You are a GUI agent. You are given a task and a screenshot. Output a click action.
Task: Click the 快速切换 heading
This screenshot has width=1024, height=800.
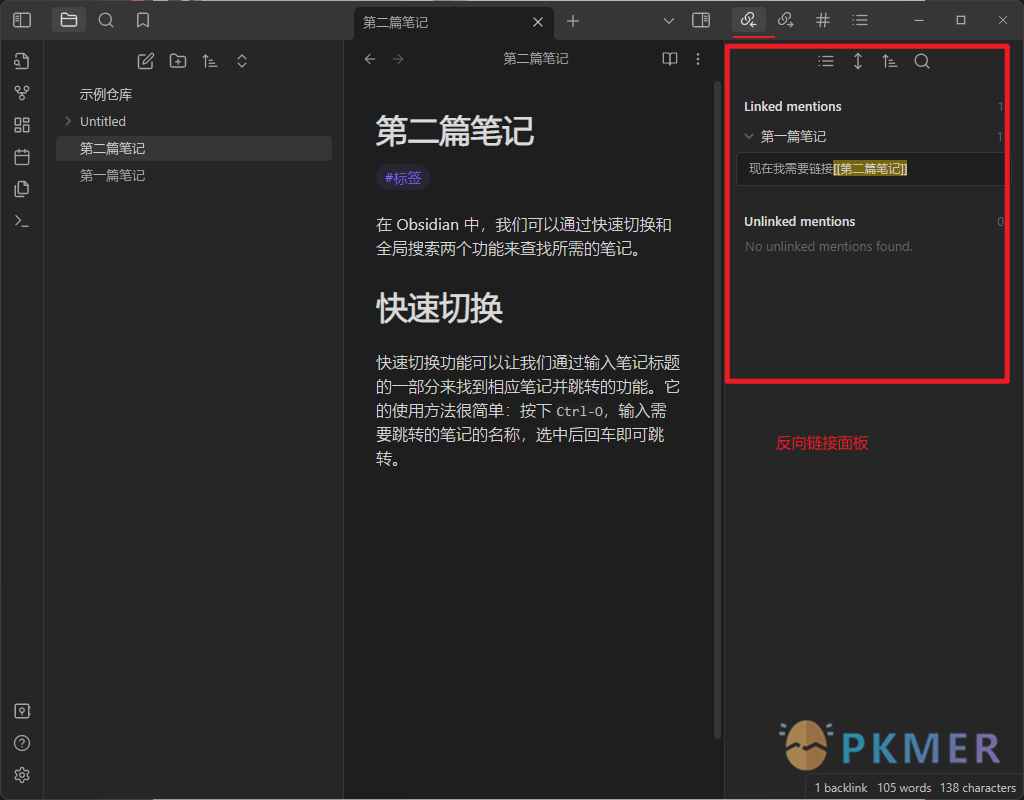pyautogui.click(x=440, y=308)
